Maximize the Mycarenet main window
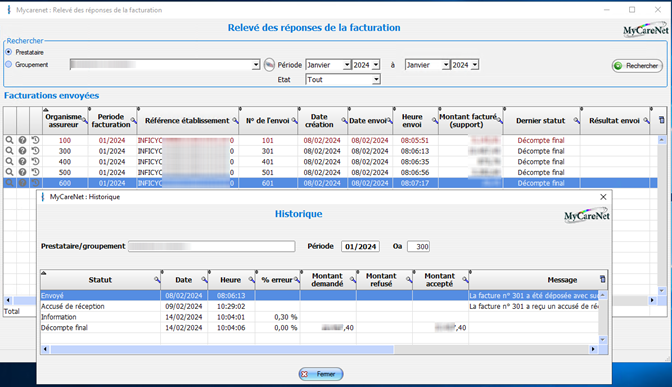Screen dimensions: 672x387 click(632, 9)
